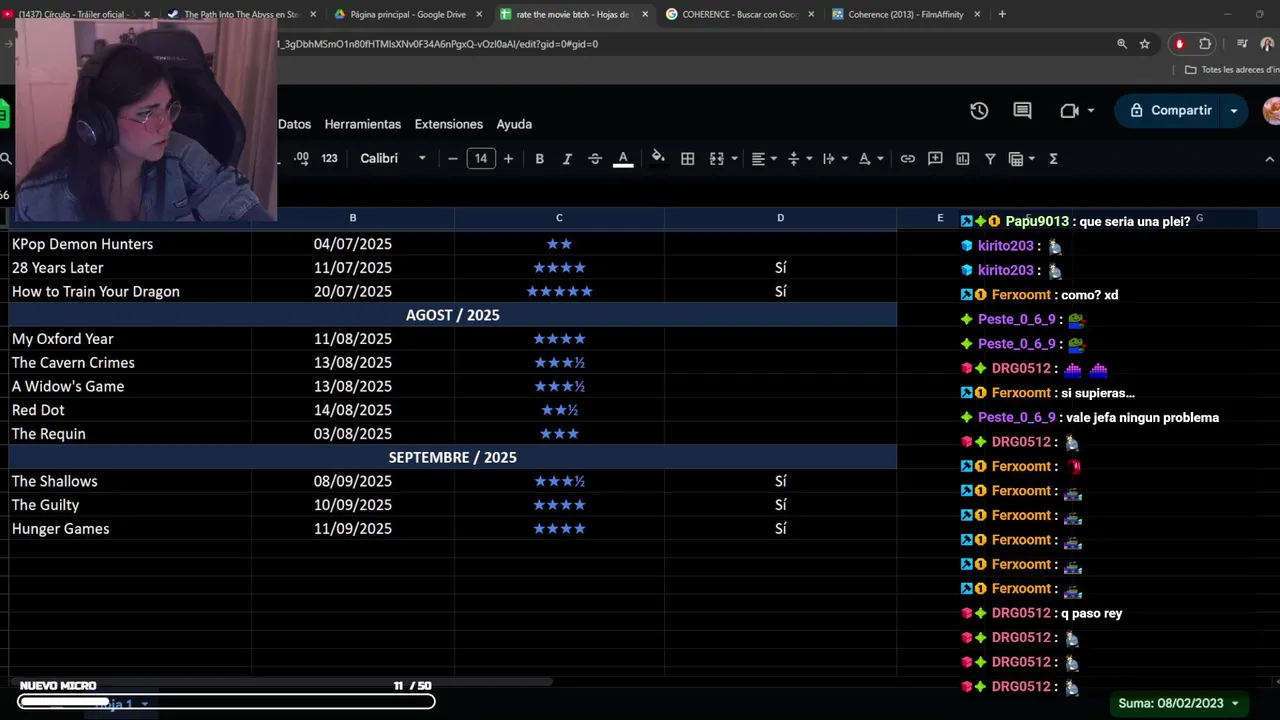
Task: Click chat user Papu9013
Action: (x=1037, y=221)
